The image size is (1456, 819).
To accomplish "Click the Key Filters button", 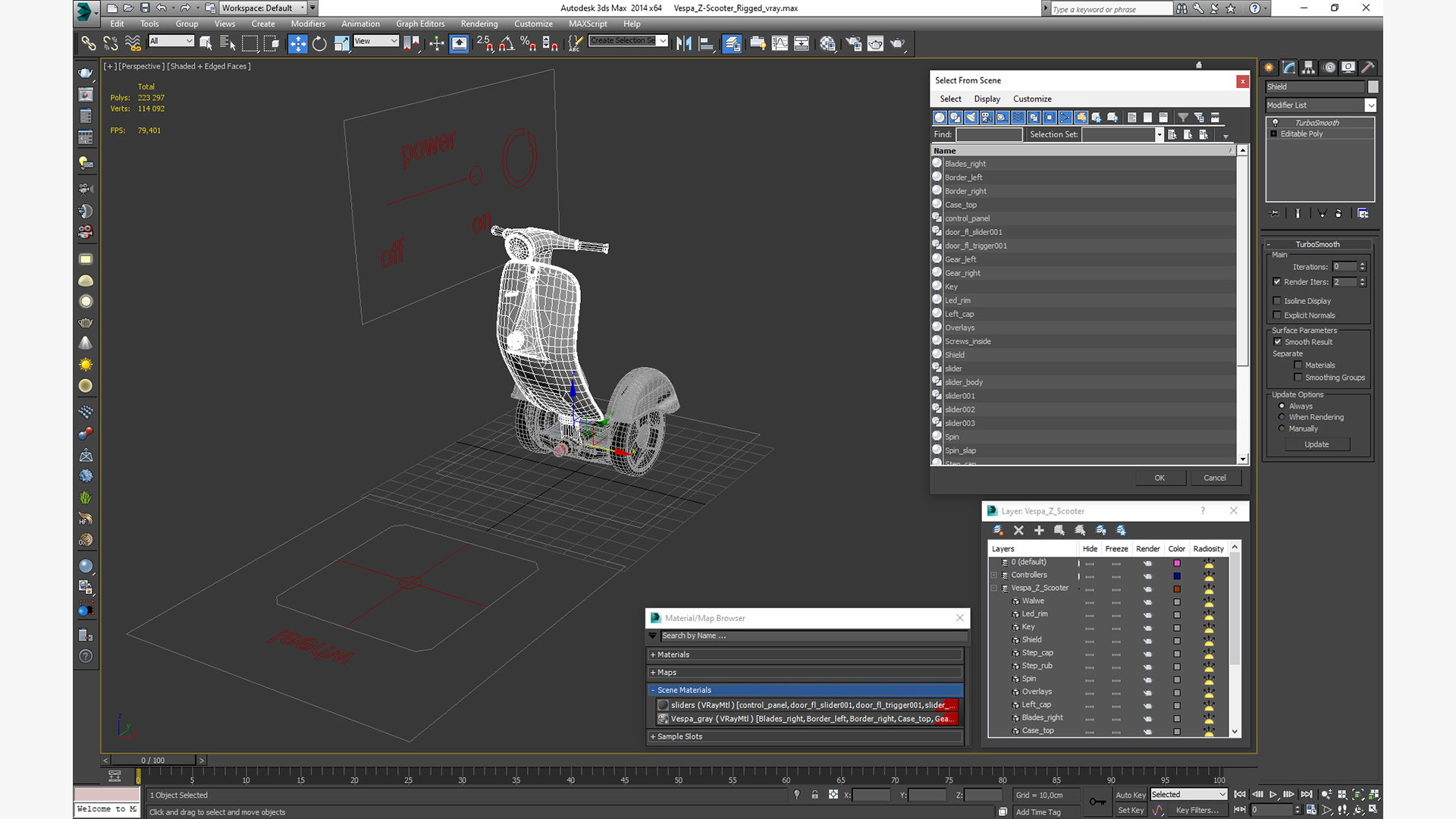I will pyautogui.click(x=1197, y=811).
